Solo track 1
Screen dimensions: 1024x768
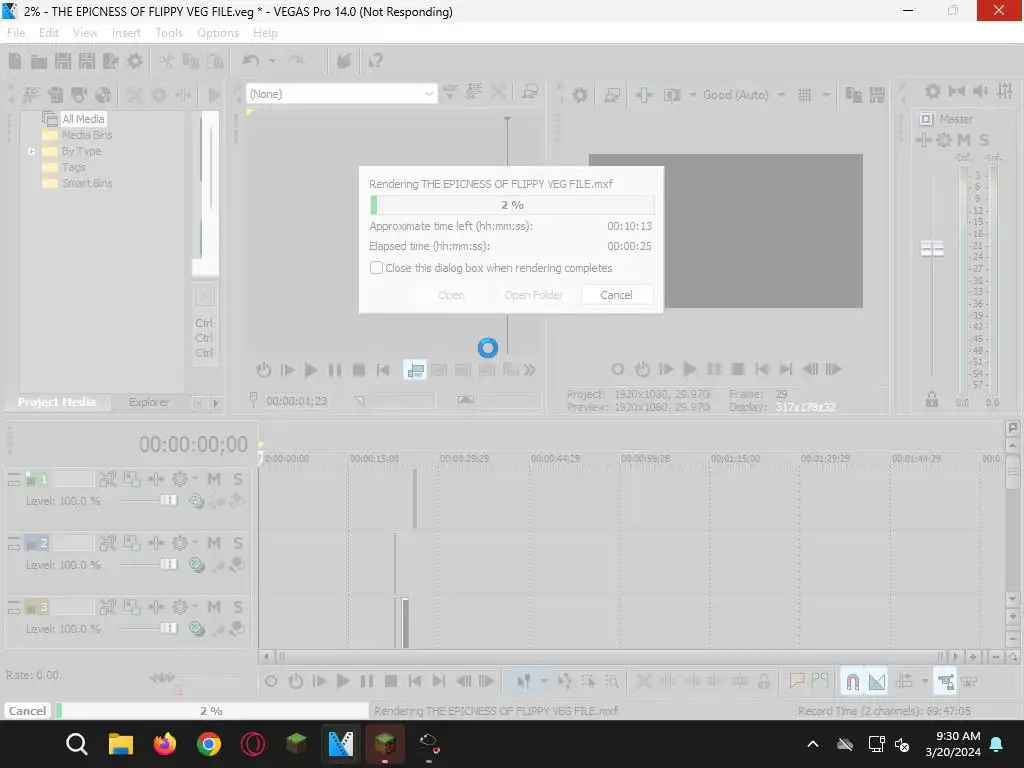coord(238,479)
